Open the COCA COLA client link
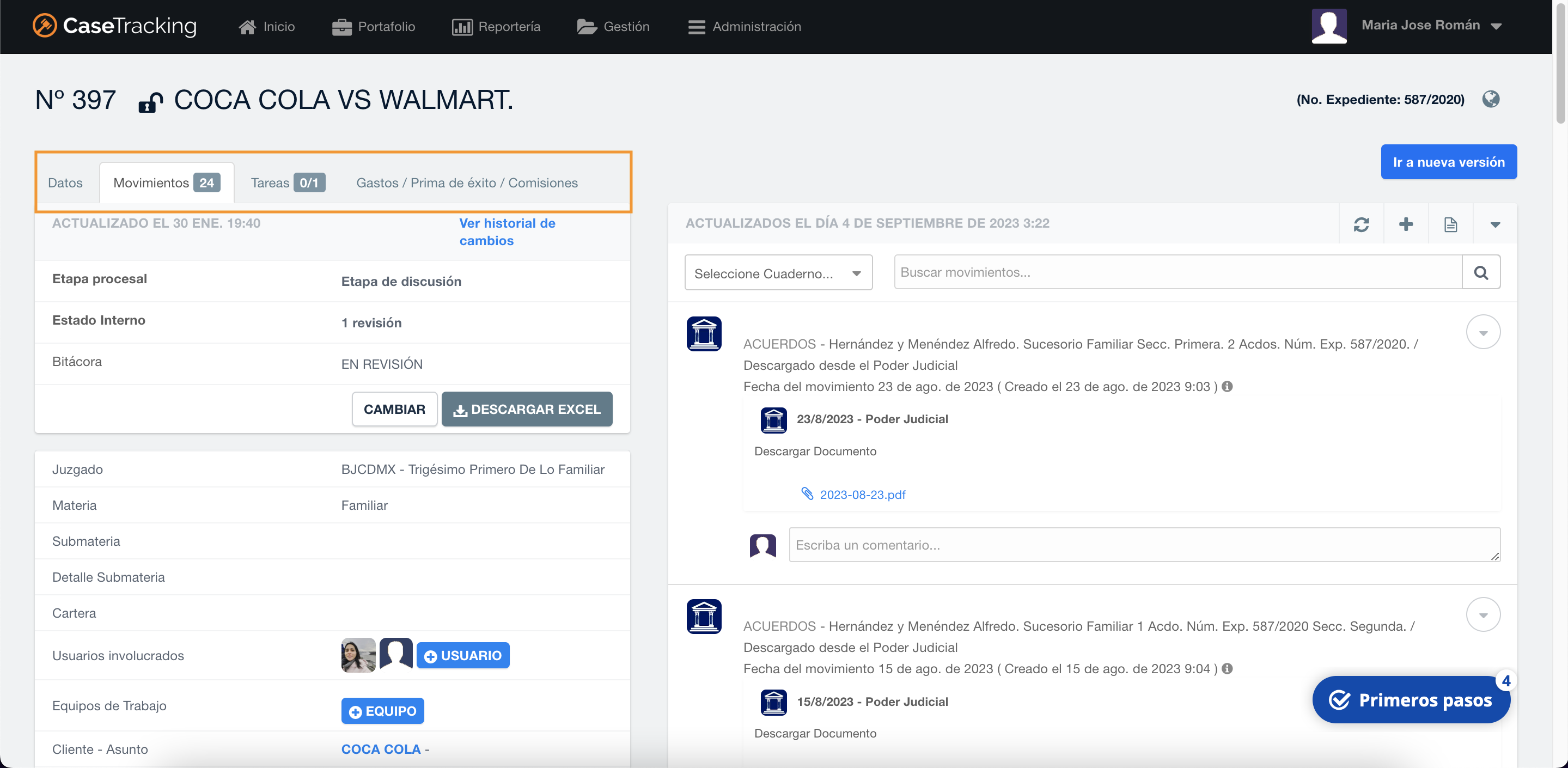Image resolution: width=1568 pixels, height=768 pixels. tap(381, 749)
